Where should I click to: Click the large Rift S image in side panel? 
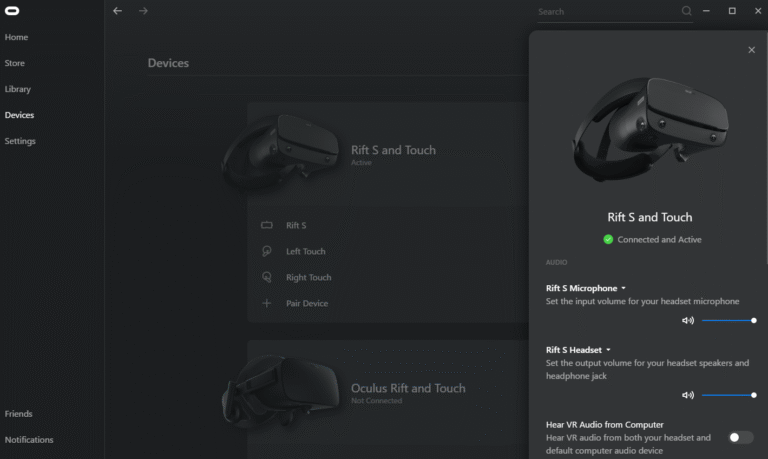click(x=650, y=128)
